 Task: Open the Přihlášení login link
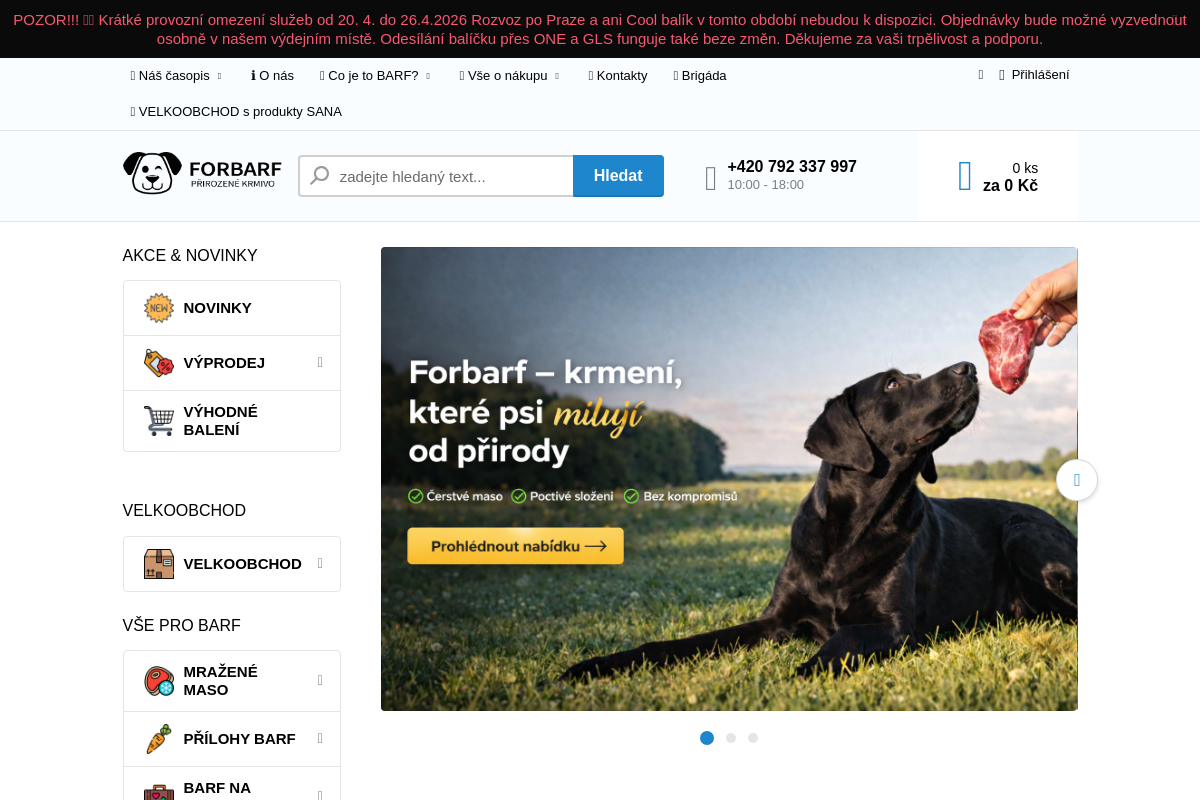[x=1041, y=75]
